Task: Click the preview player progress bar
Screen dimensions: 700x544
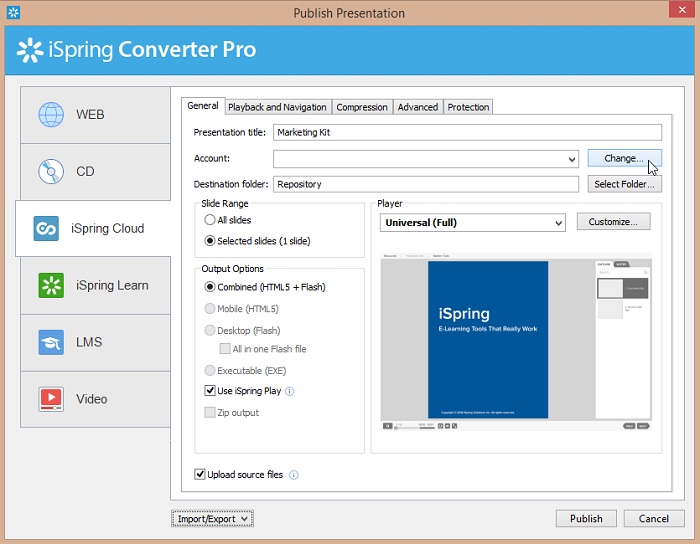Action: point(415,428)
